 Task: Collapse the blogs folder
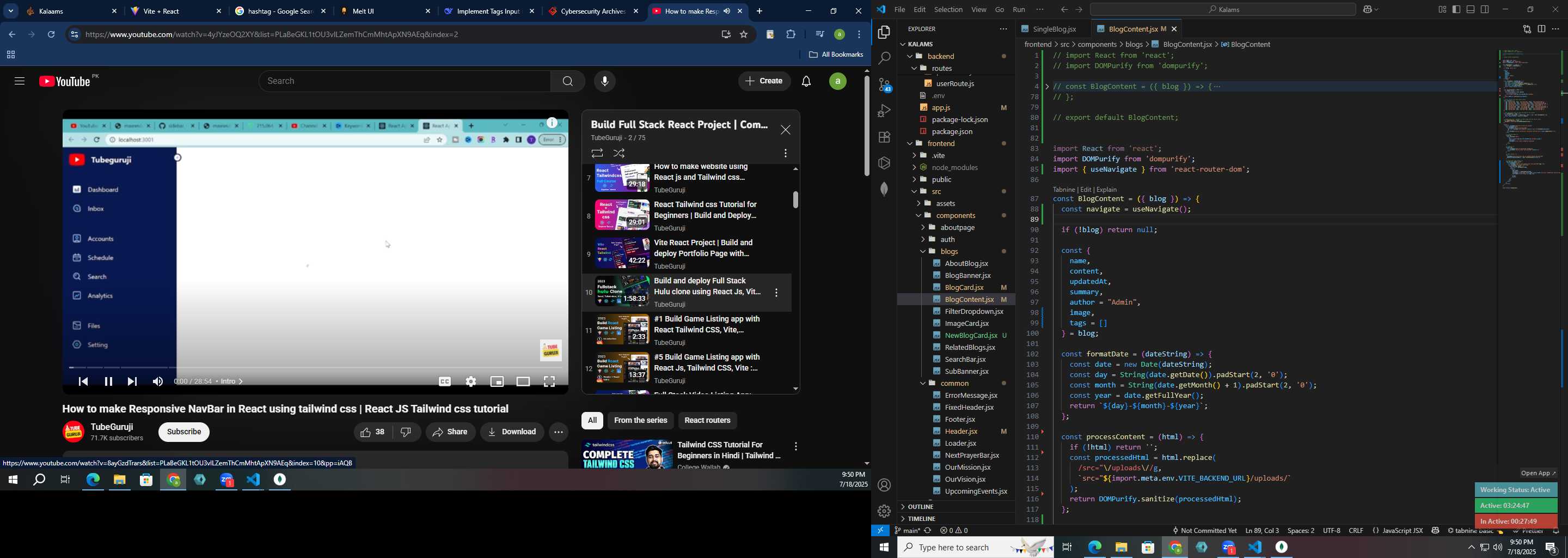point(955,252)
